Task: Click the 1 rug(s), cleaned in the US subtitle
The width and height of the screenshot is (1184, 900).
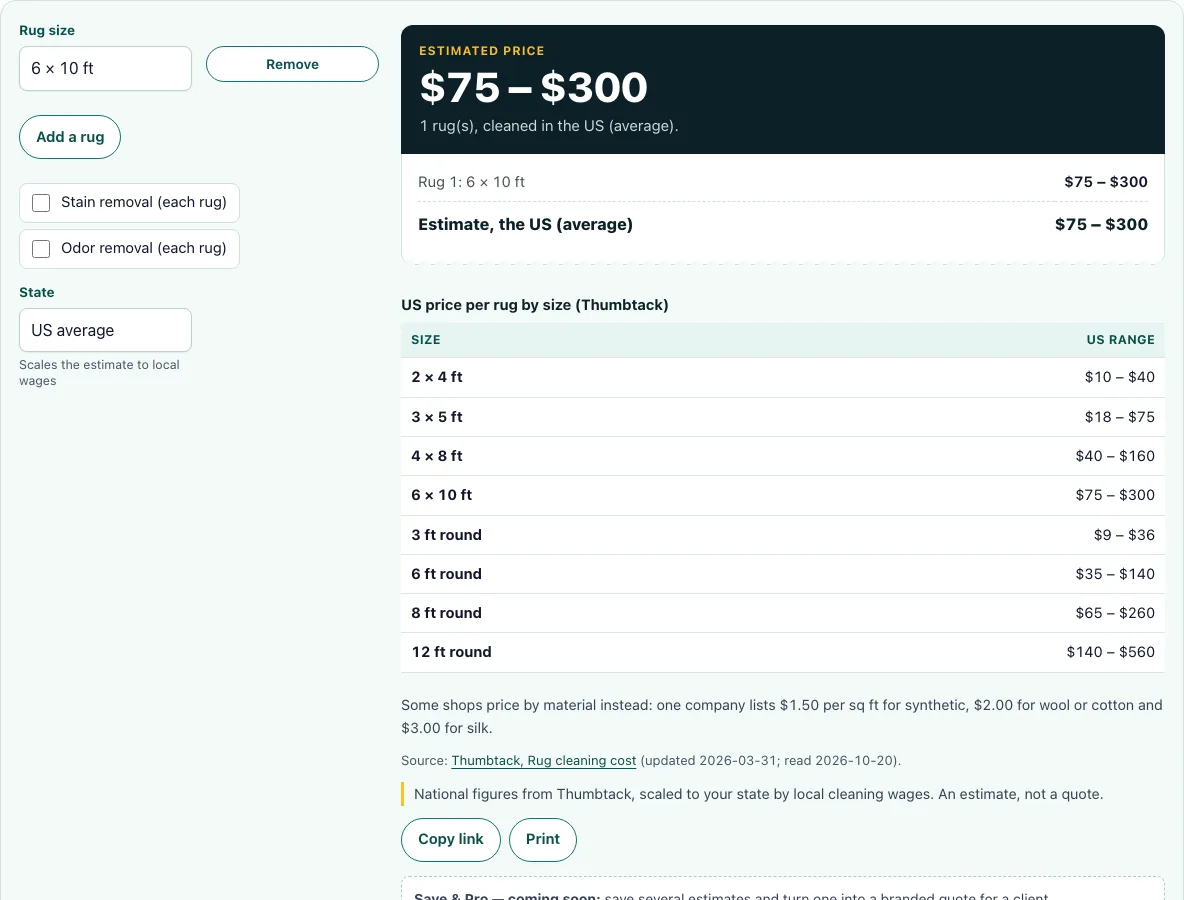Action: point(549,126)
